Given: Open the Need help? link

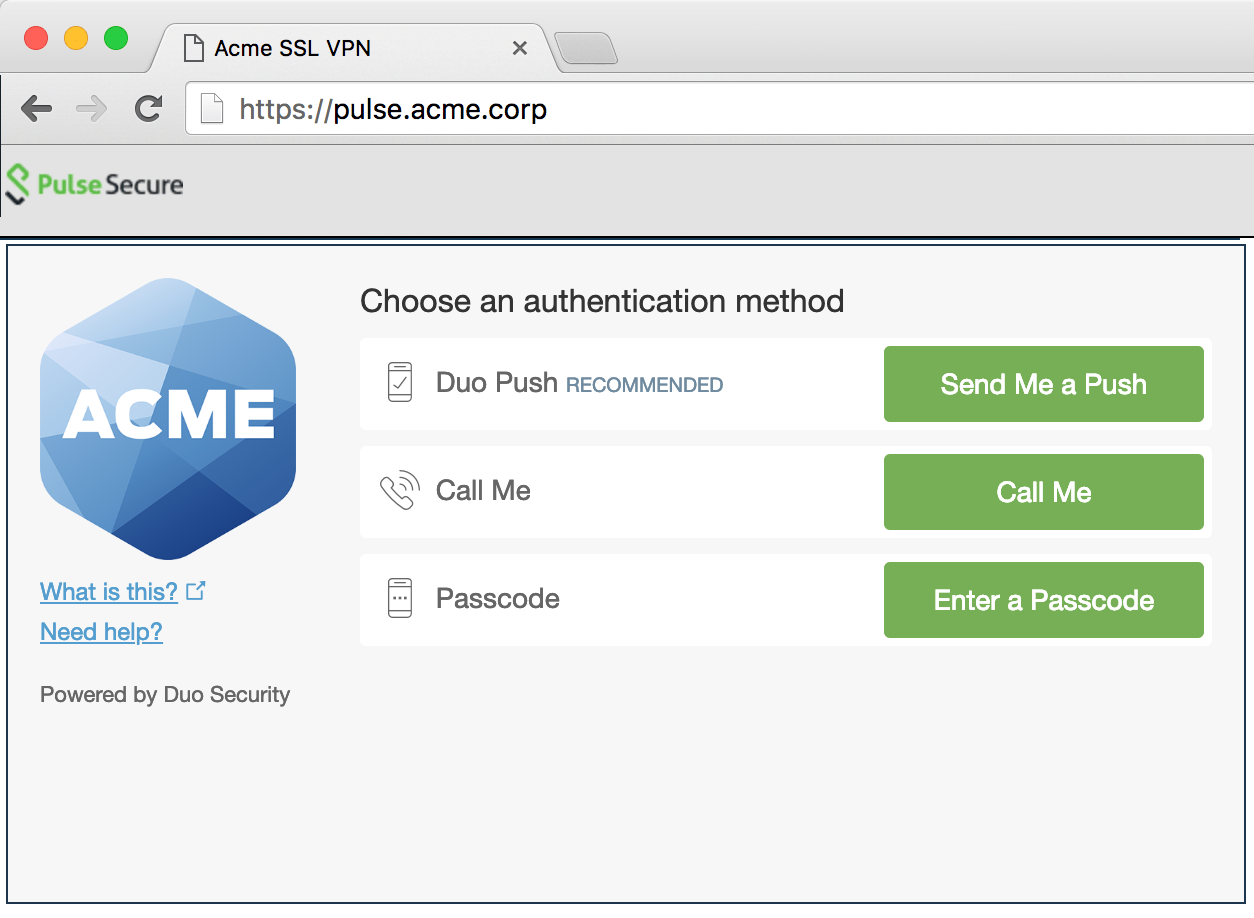Looking at the screenshot, I should tap(101, 632).
